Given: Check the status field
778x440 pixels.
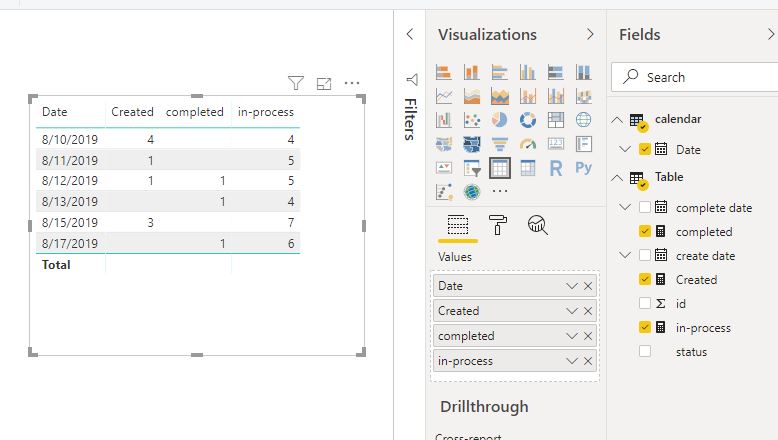Looking at the screenshot, I should pyautogui.click(x=645, y=351).
